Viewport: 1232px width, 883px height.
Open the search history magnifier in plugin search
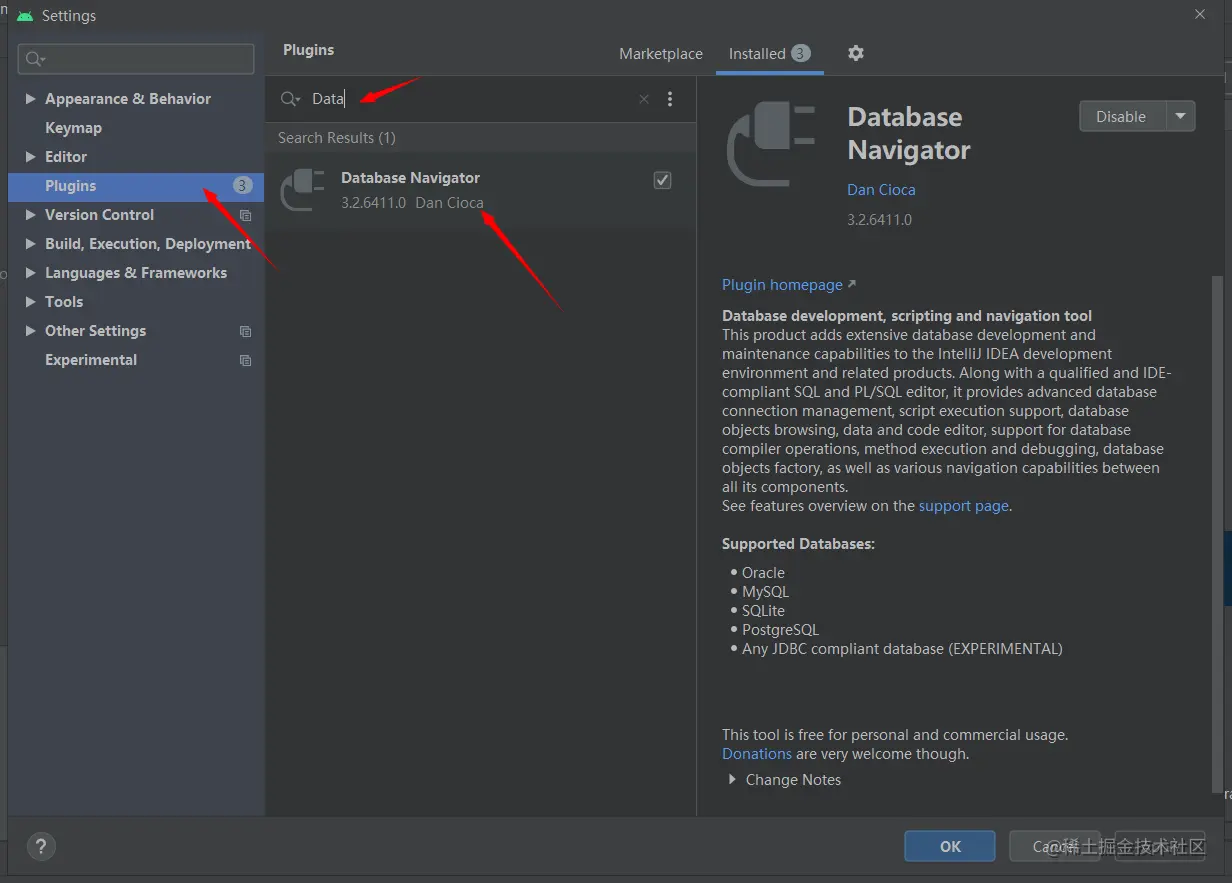click(x=290, y=98)
